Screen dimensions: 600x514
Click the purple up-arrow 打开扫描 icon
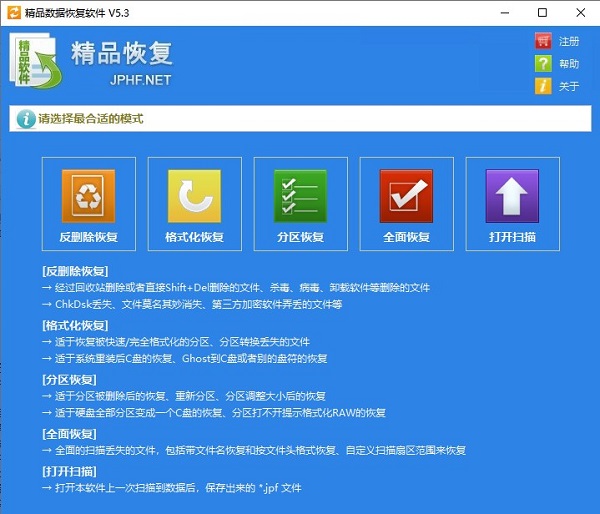pyautogui.click(x=512, y=196)
